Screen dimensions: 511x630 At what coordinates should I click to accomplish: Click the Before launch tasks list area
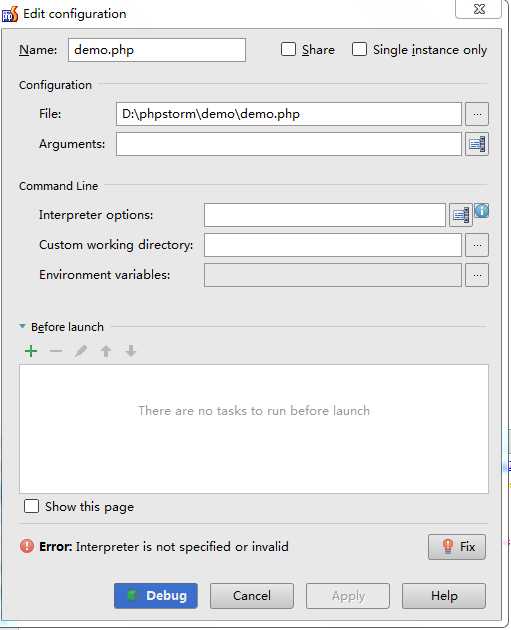click(254, 429)
